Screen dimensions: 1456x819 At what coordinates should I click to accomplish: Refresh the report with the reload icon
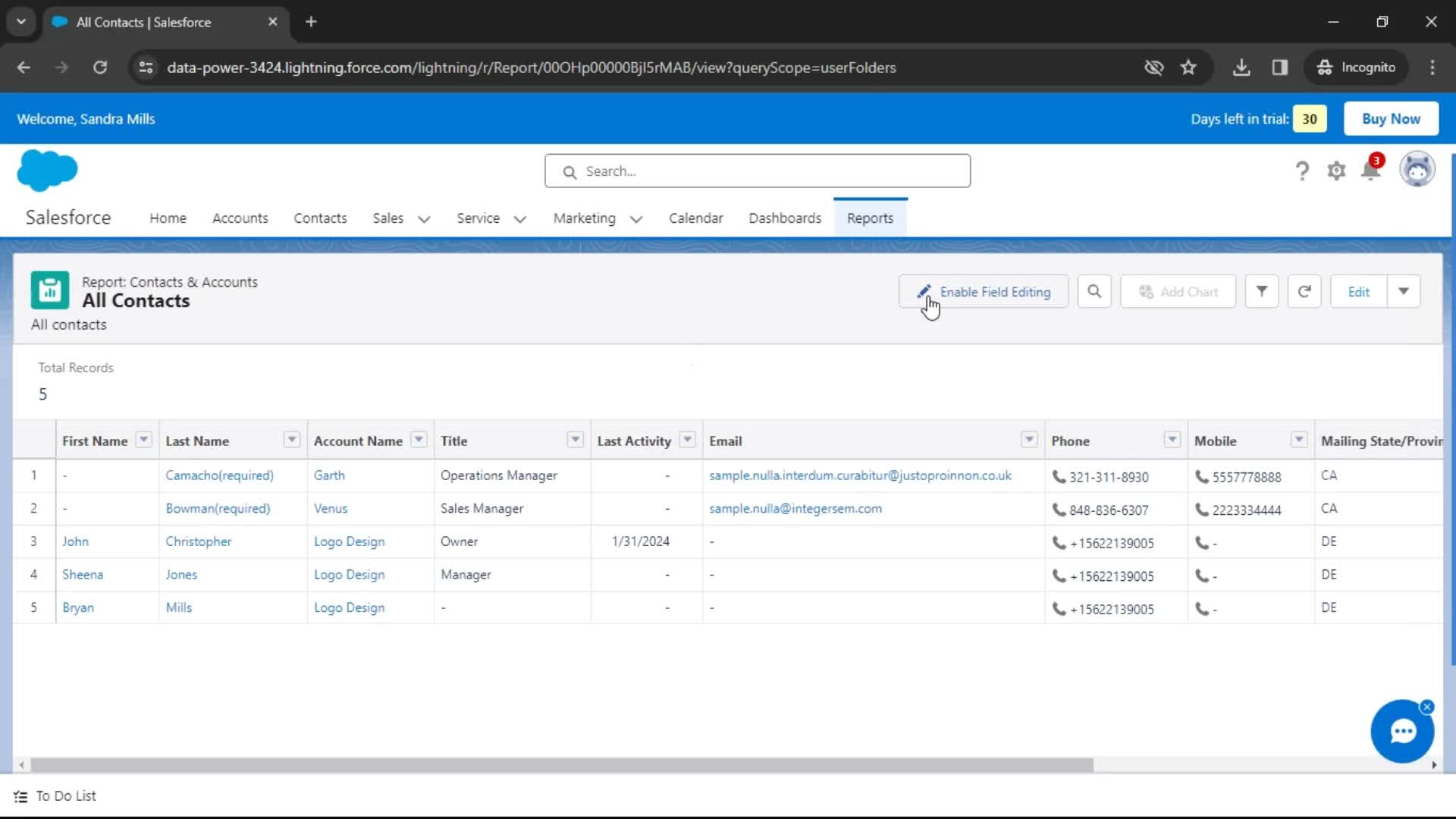click(x=1304, y=291)
